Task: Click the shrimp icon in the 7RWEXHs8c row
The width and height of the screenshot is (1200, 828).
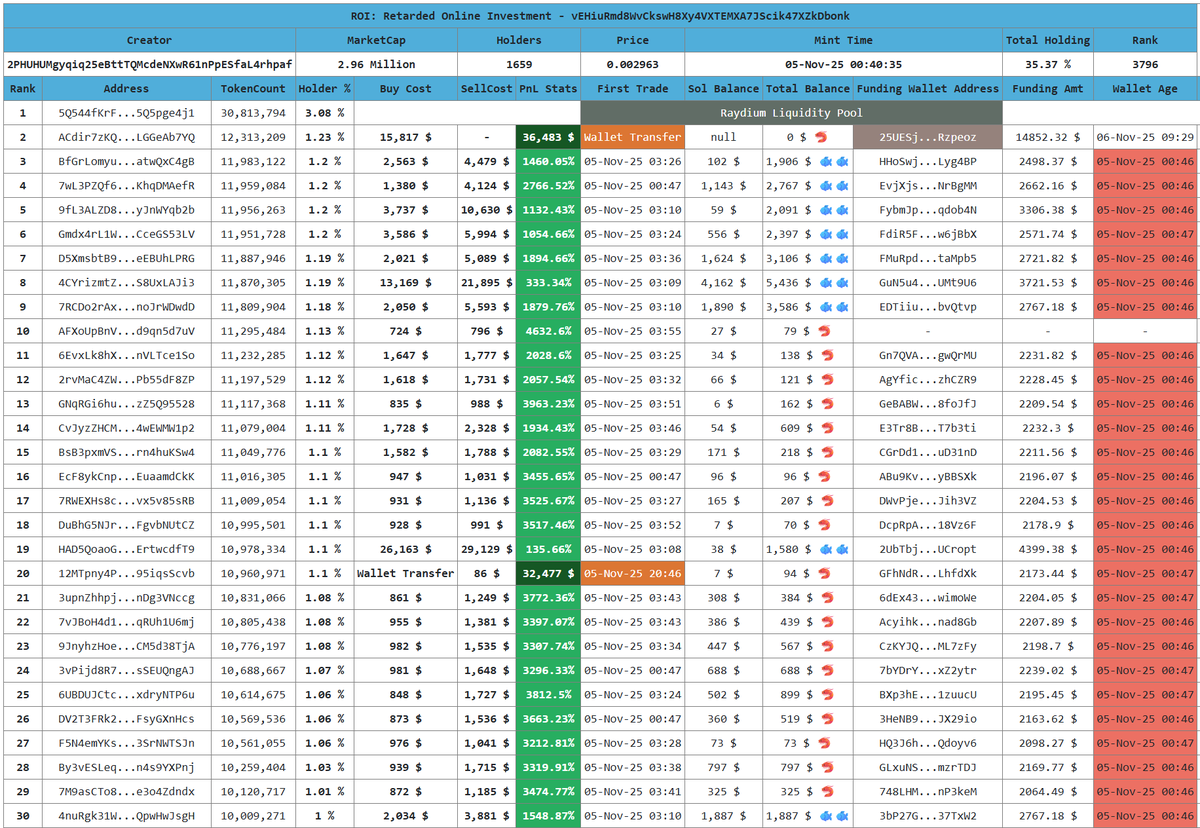Action: click(827, 501)
